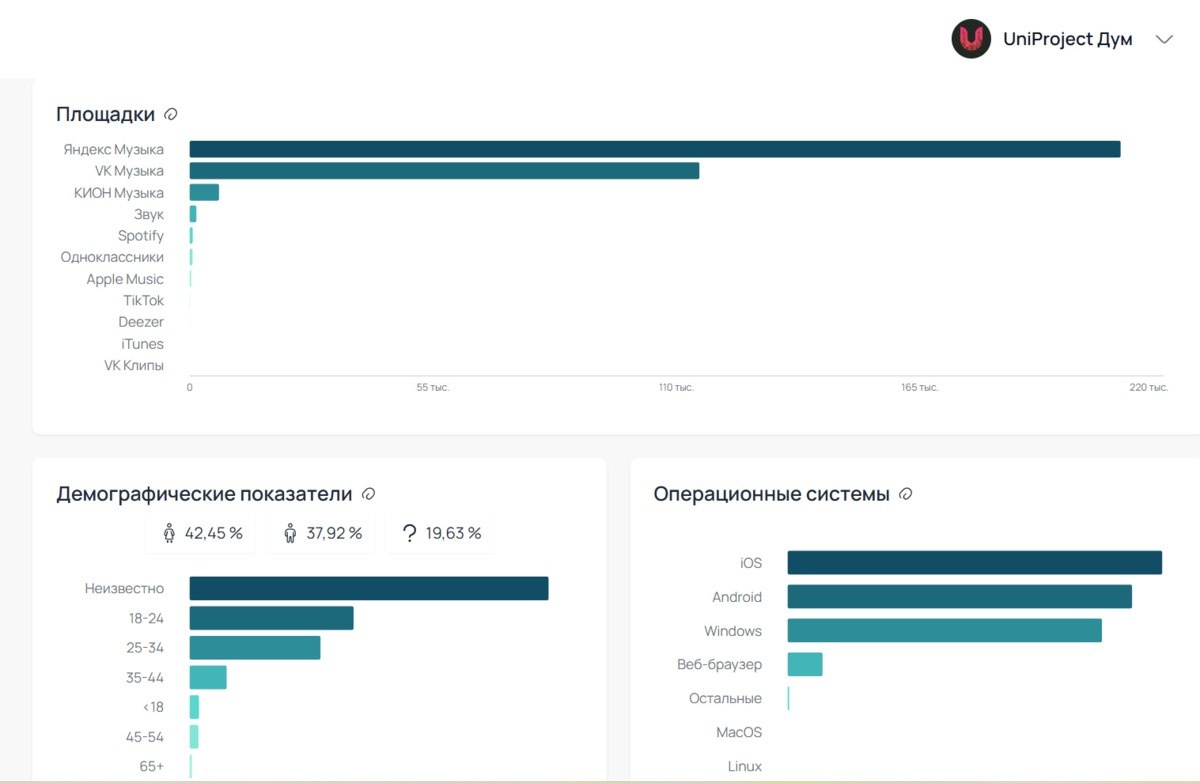The height and width of the screenshot is (783, 1200).
Task: Click the КИОН Музыка bar
Action: coord(204,192)
